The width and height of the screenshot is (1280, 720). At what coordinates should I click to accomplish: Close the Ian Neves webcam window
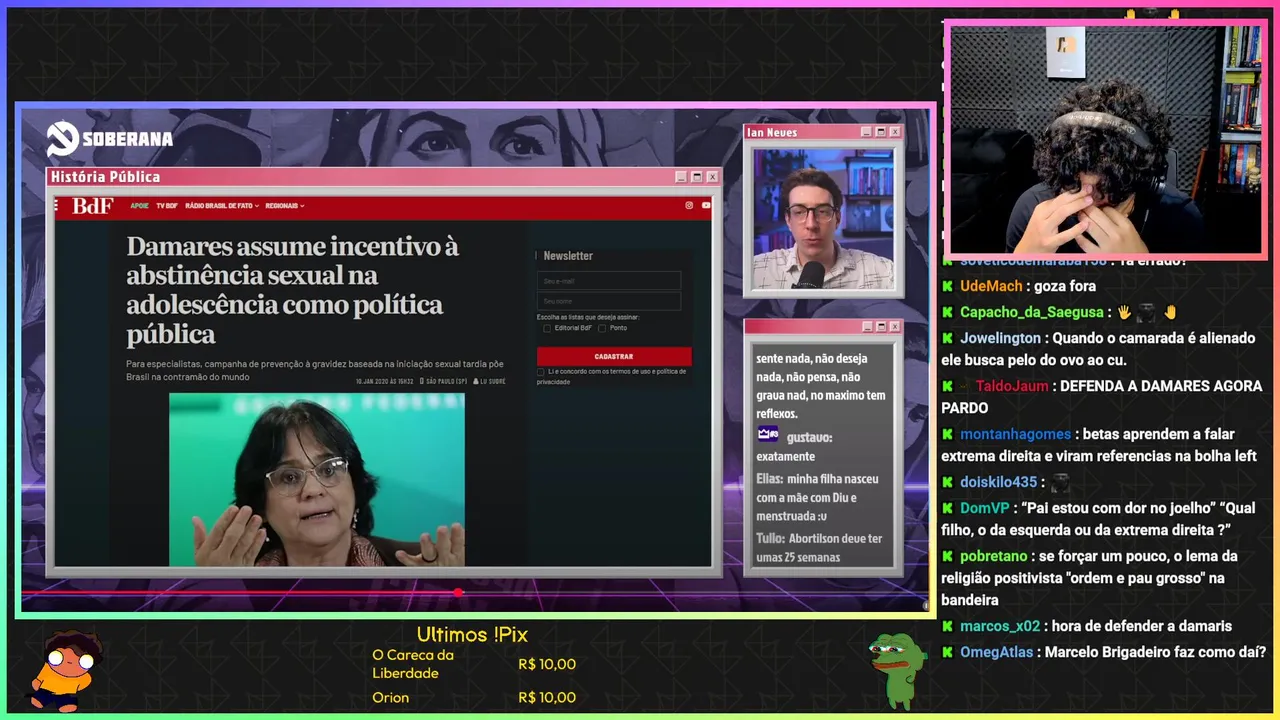tap(895, 132)
